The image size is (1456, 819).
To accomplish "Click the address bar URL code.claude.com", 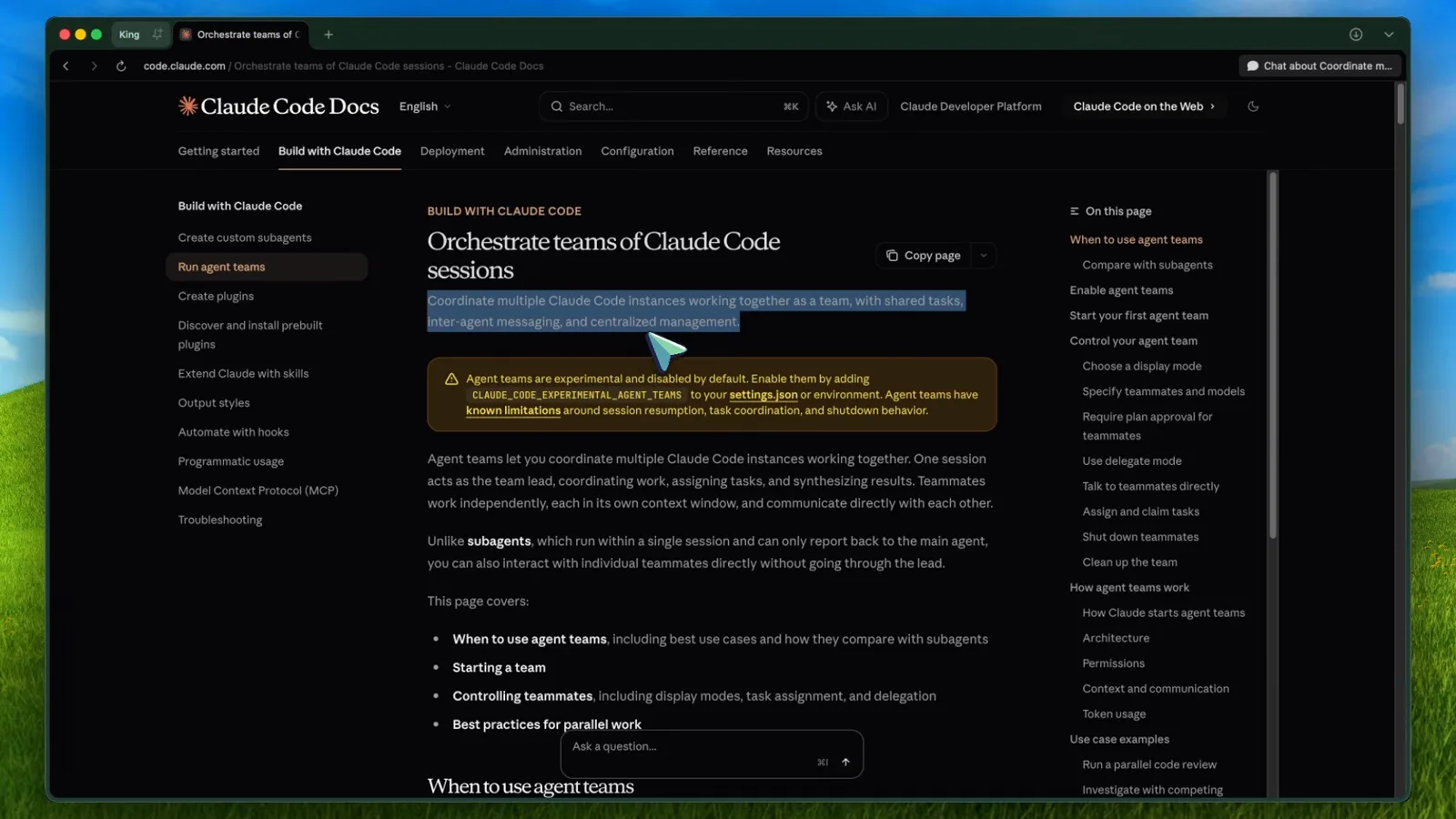I will point(184,66).
